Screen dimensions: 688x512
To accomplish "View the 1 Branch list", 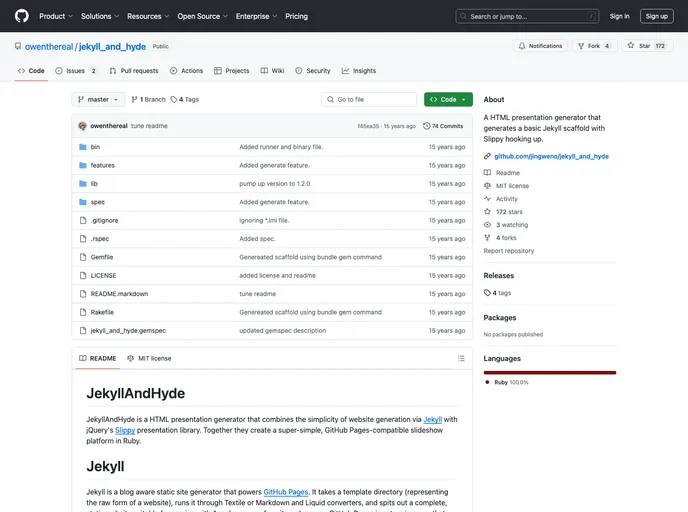I will pos(148,100).
